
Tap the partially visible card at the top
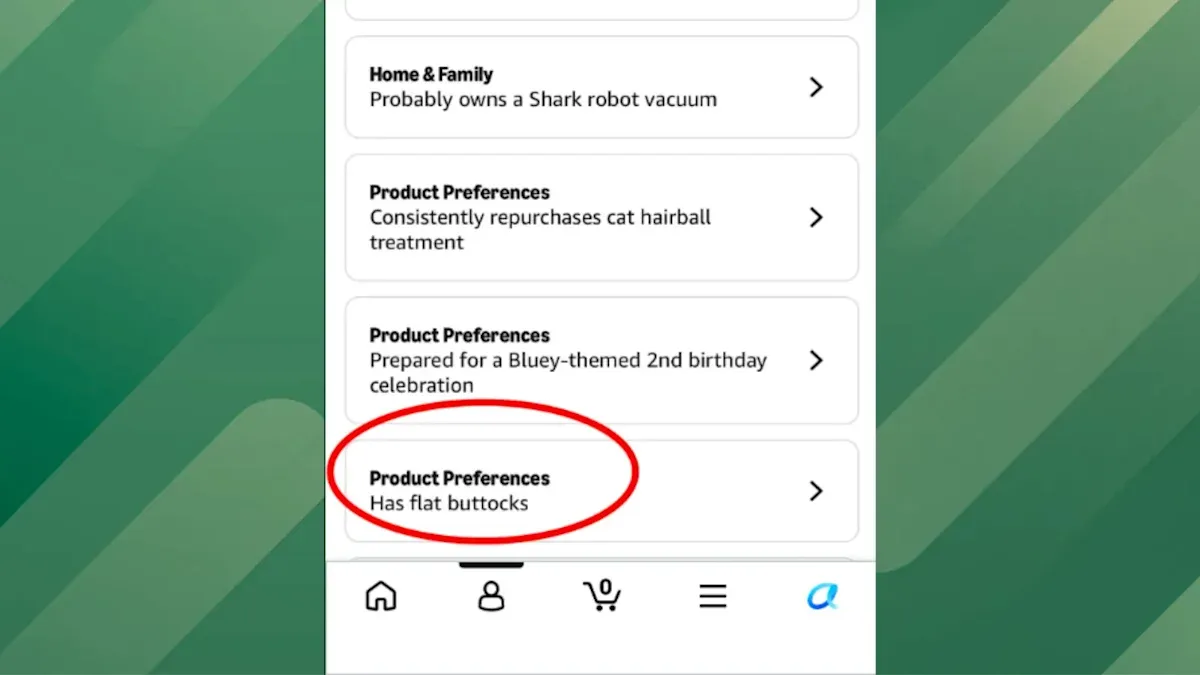(602, 9)
